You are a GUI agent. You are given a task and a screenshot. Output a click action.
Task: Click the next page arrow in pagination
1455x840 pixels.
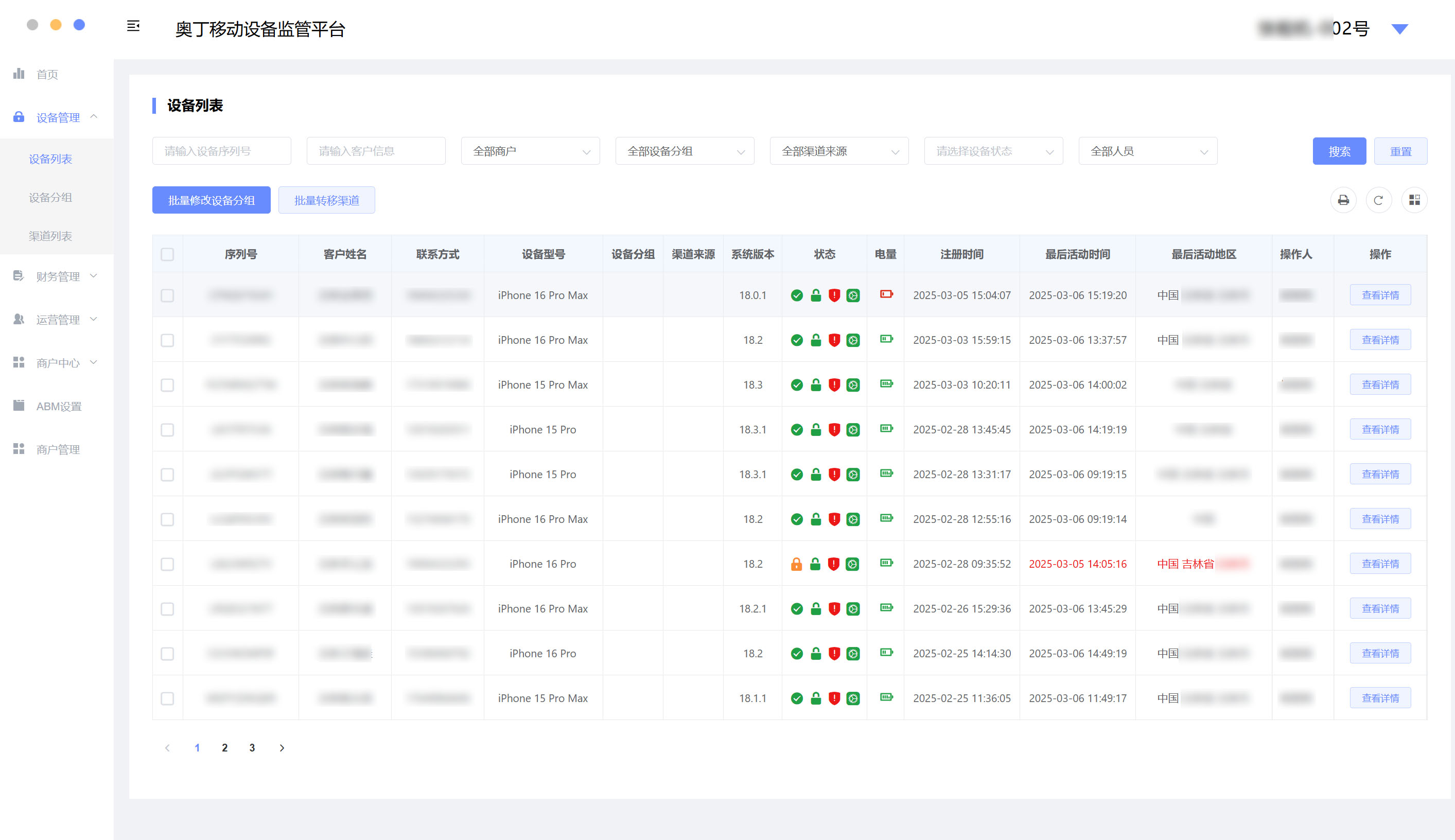pos(282,748)
